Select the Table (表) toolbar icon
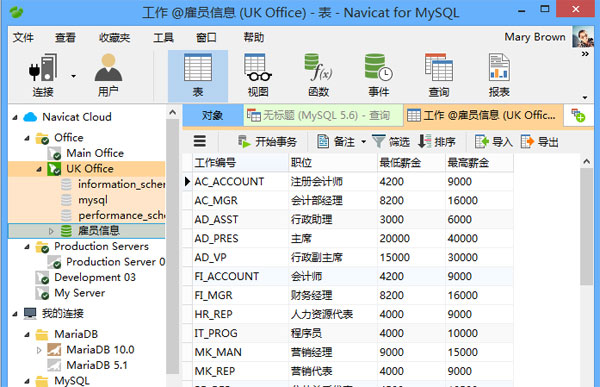 [x=198, y=75]
